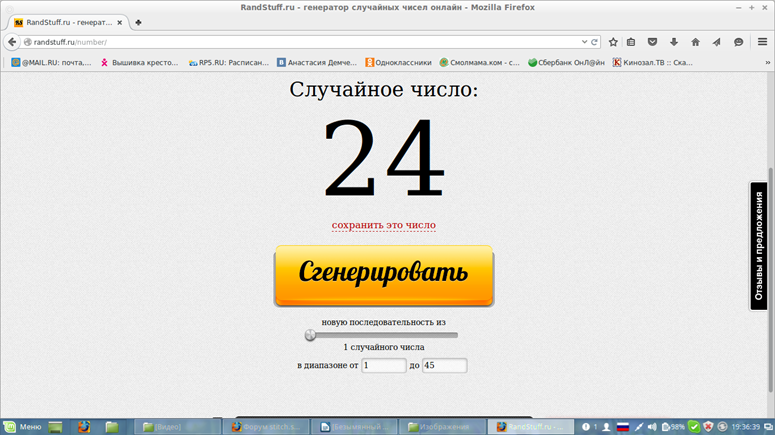Click the Pocket save icon

pos(653,42)
